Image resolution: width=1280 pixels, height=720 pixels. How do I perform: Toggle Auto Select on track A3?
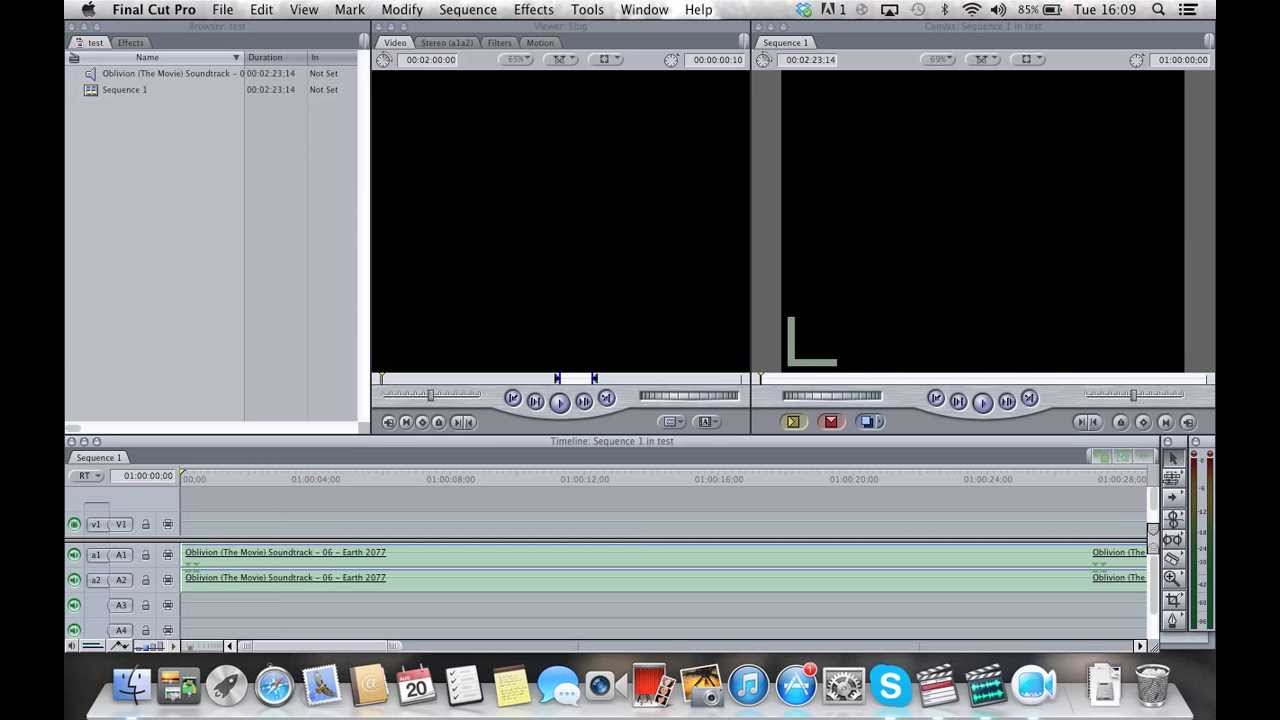click(168, 605)
